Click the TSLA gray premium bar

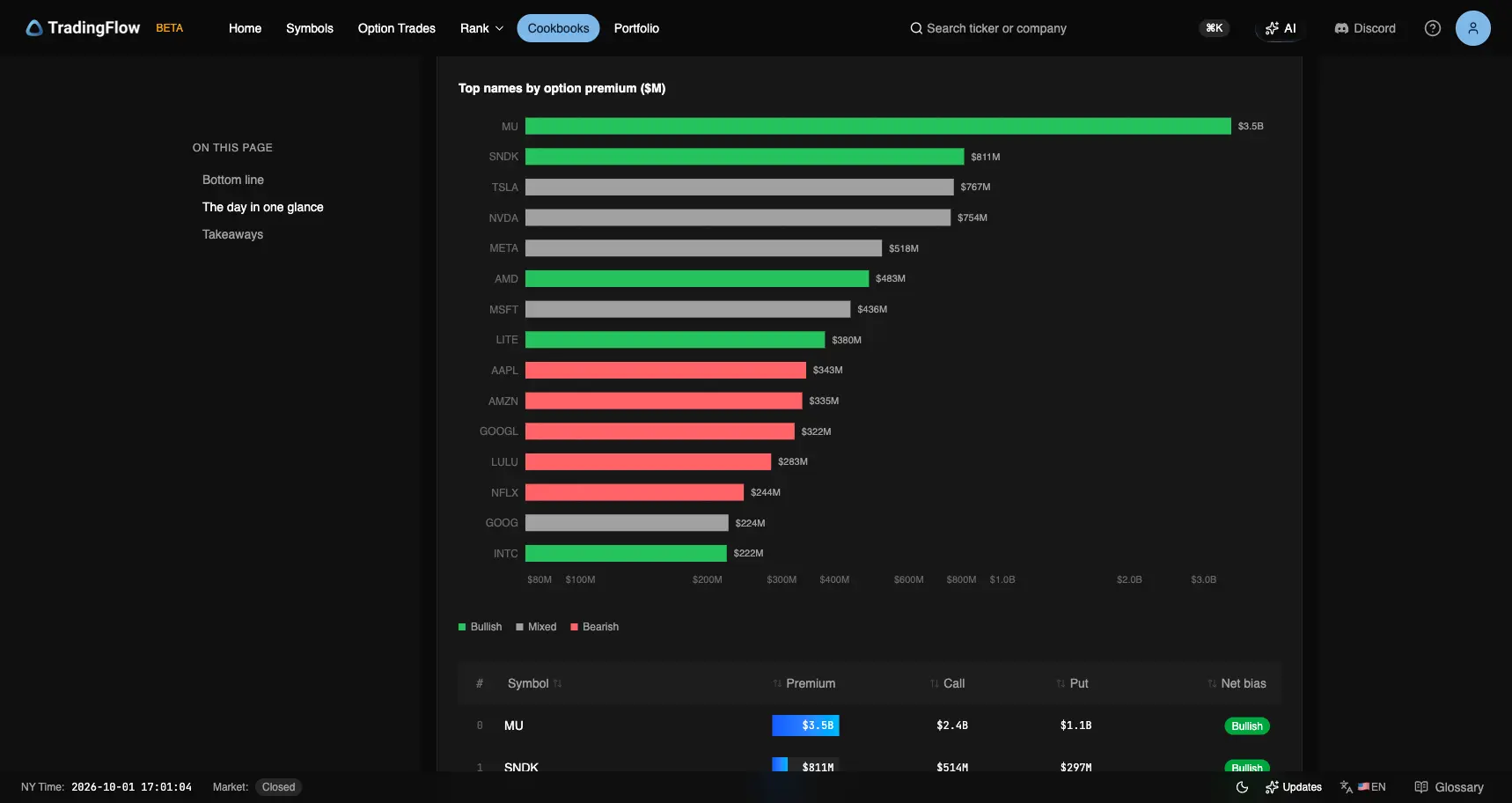click(739, 187)
